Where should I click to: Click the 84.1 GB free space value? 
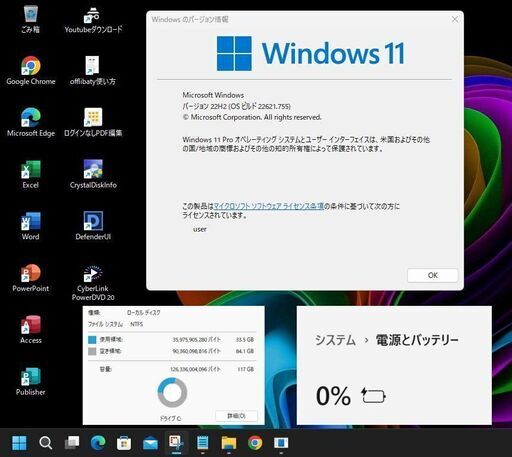point(245,351)
